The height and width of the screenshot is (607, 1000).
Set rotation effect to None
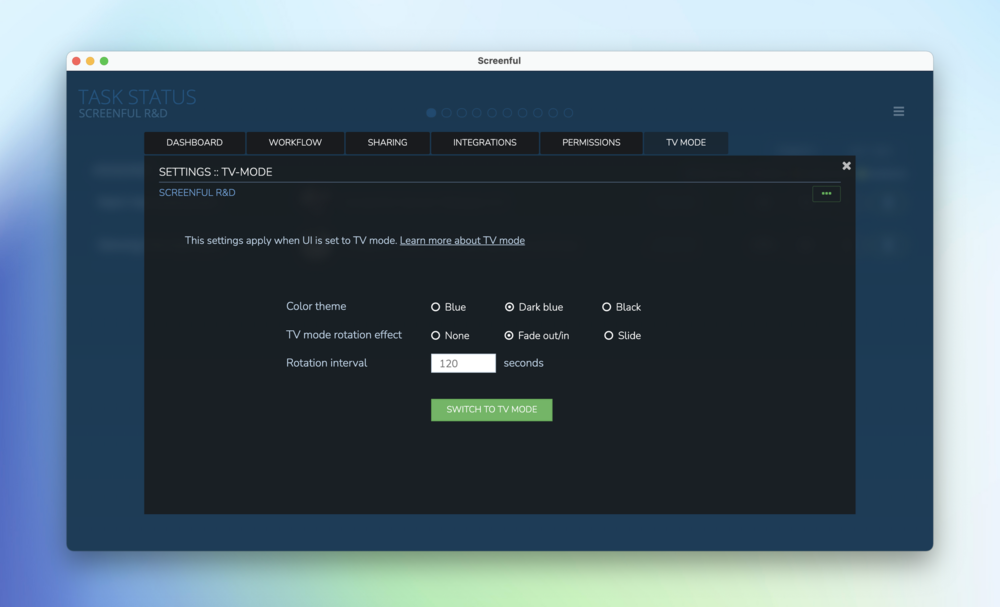(x=436, y=335)
